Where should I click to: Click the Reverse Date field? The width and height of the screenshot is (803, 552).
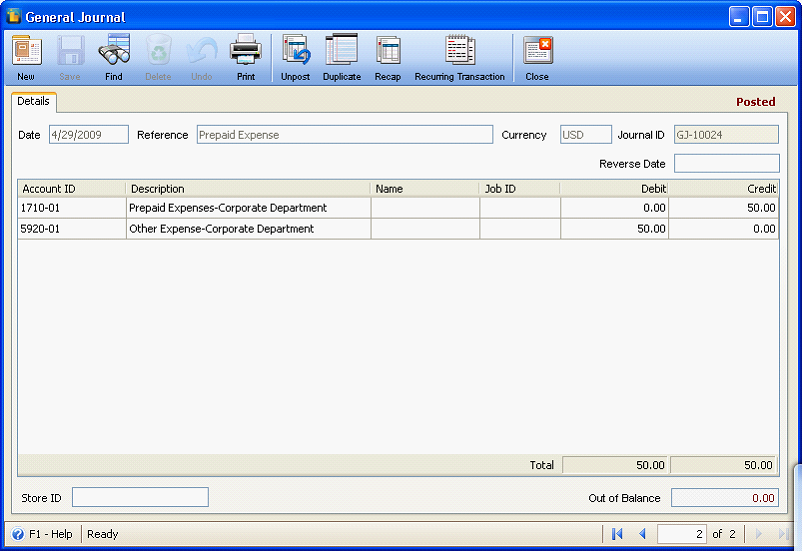pyautogui.click(x=726, y=163)
